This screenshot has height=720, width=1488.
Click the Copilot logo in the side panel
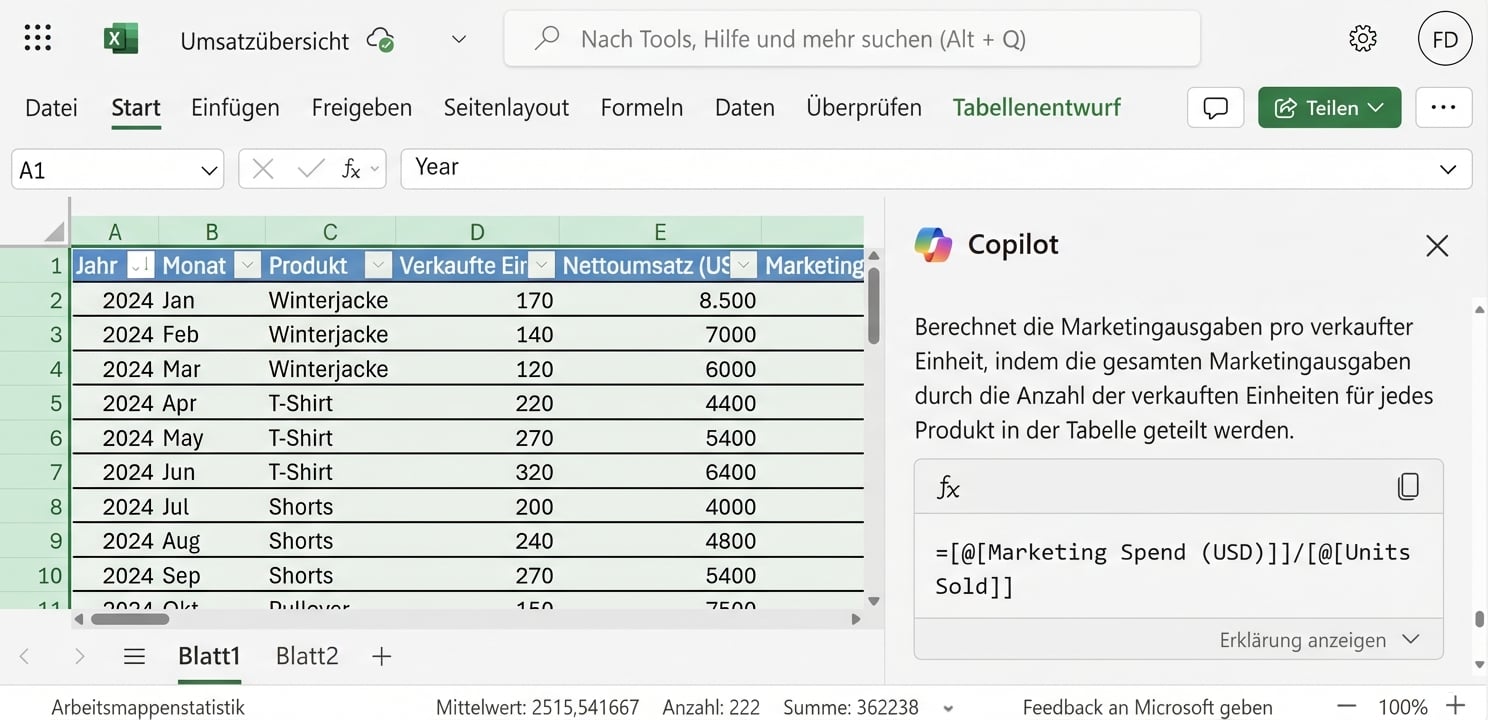point(933,244)
